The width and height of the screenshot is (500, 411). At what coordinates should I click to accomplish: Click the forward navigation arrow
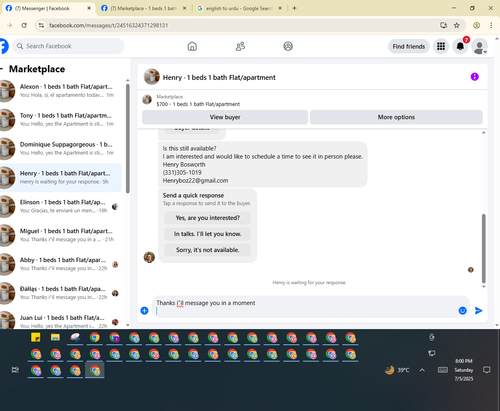tap(9, 25)
